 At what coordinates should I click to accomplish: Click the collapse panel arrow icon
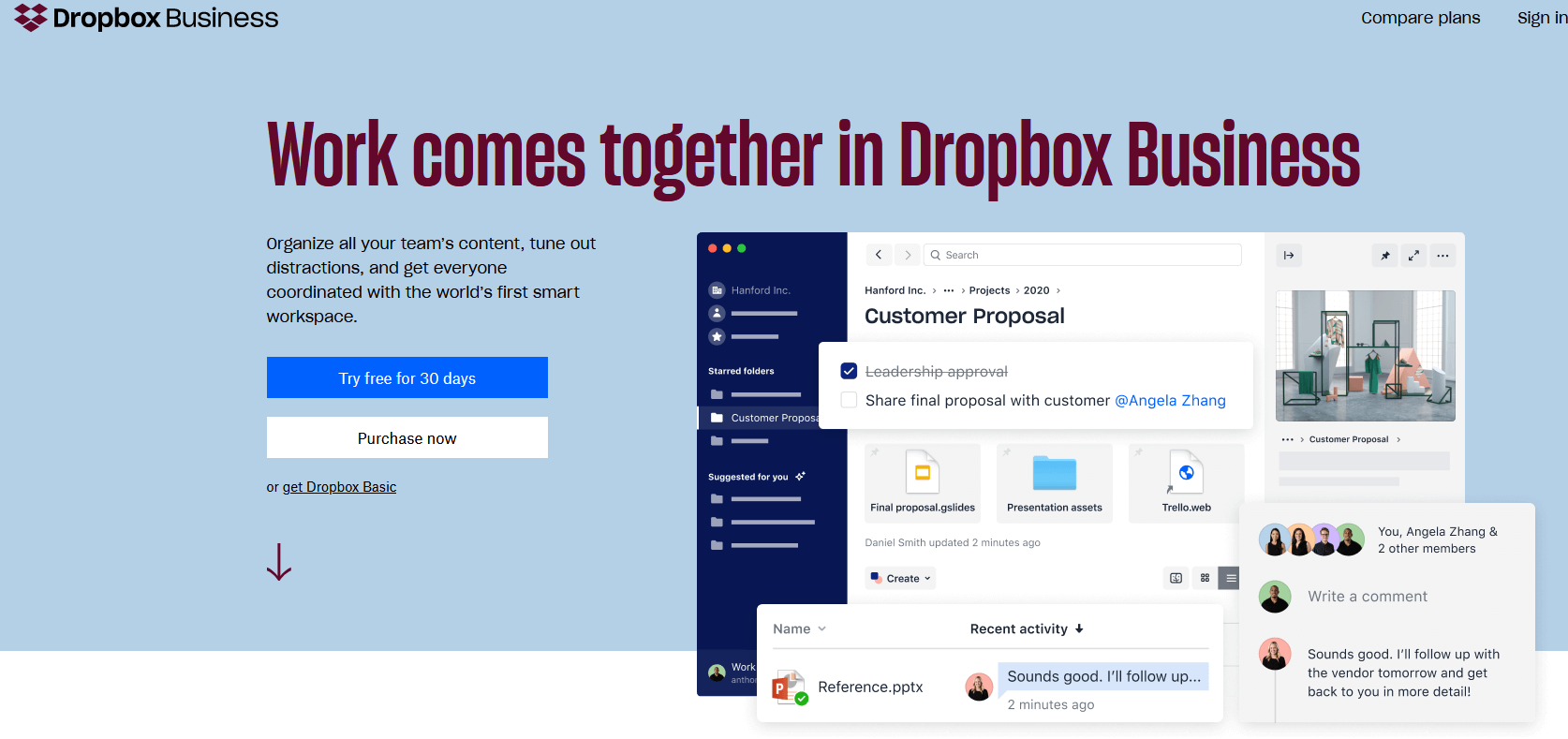(1289, 256)
